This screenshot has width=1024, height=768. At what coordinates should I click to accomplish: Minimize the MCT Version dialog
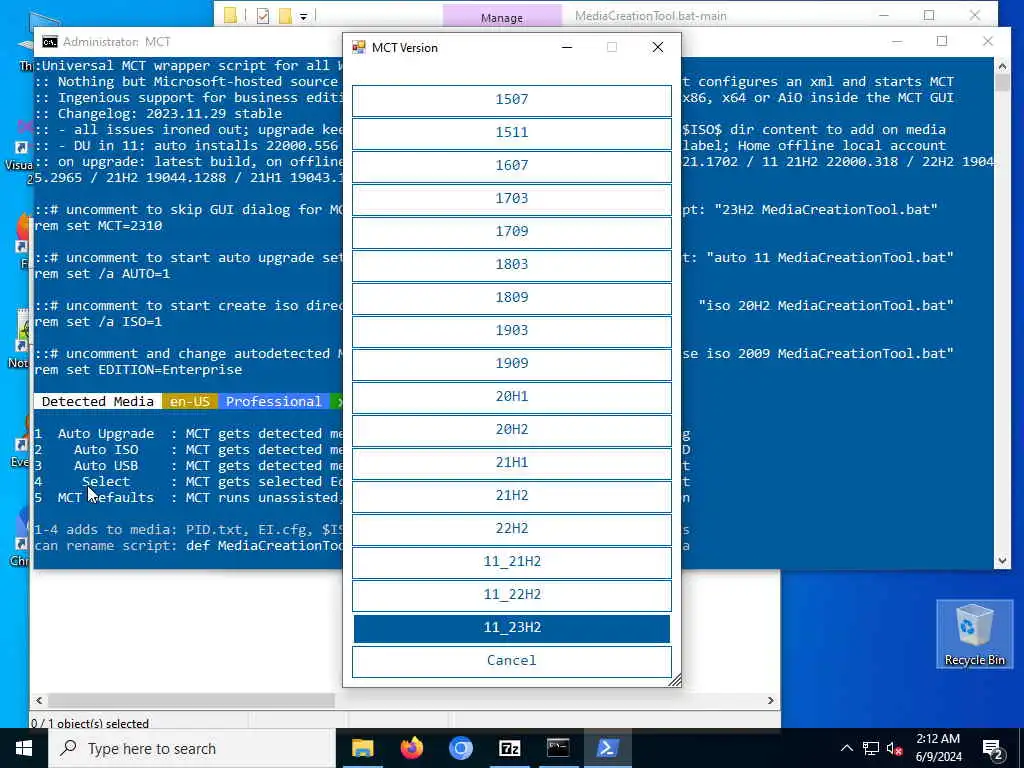click(567, 47)
